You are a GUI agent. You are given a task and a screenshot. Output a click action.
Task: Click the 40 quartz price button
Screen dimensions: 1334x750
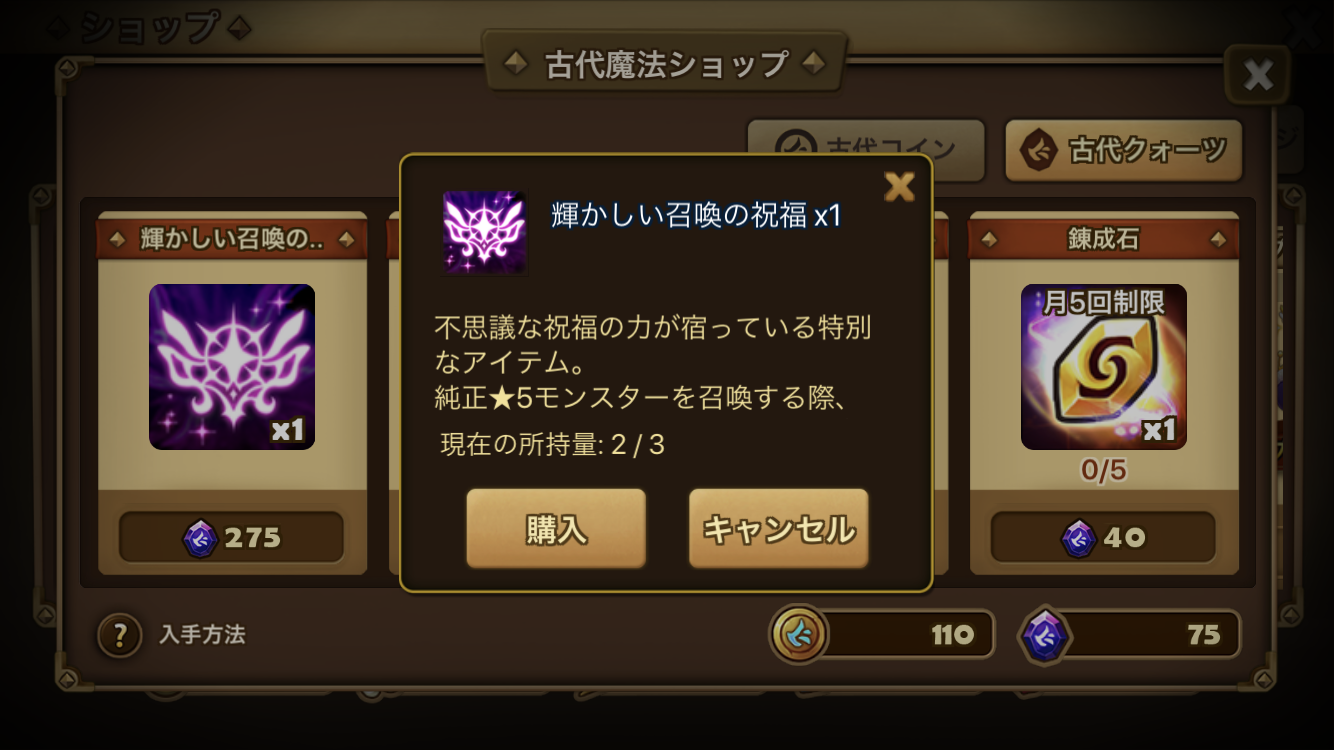(x=1103, y=538)
